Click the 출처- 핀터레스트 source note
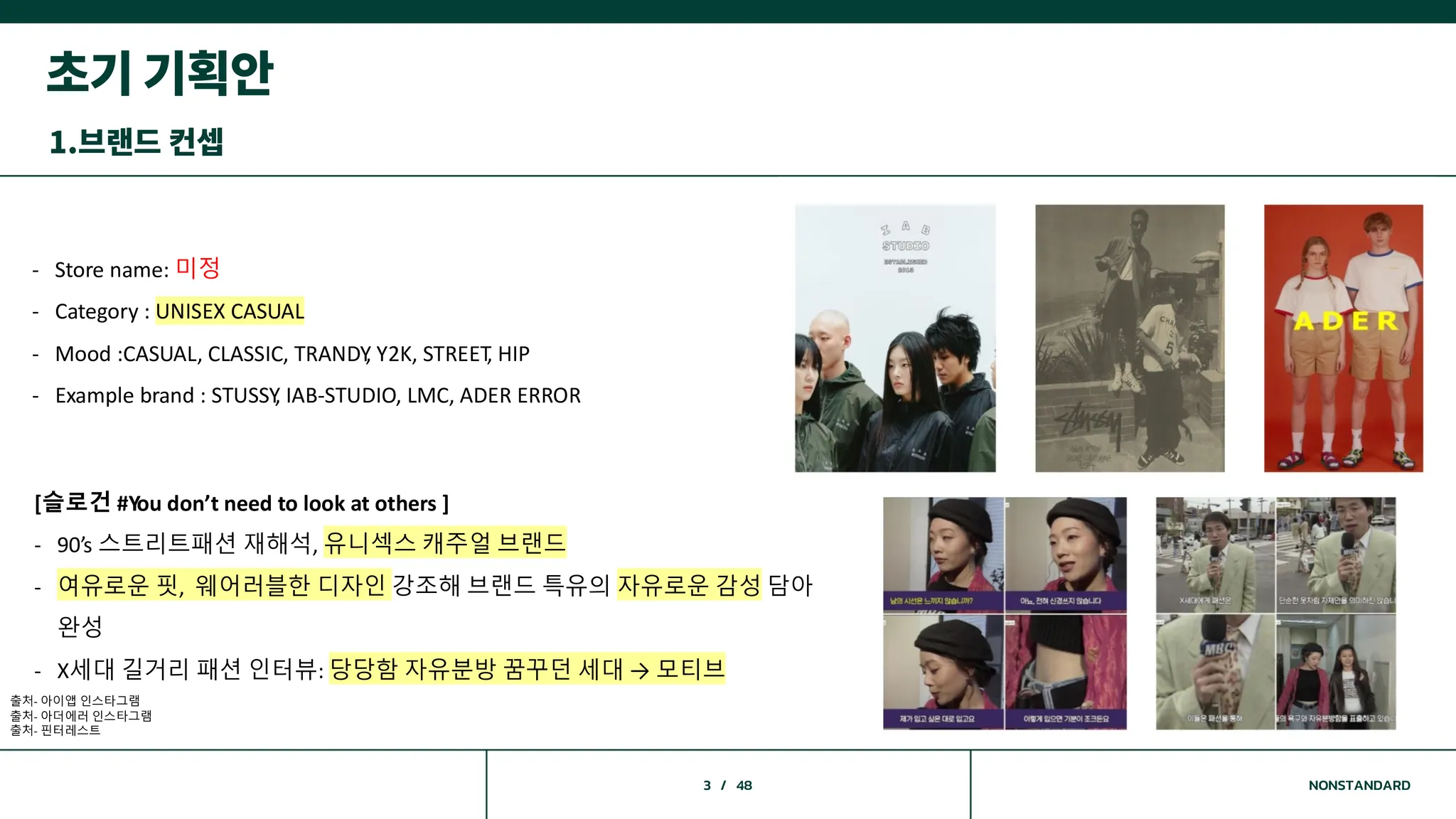 tap(55, 730)
